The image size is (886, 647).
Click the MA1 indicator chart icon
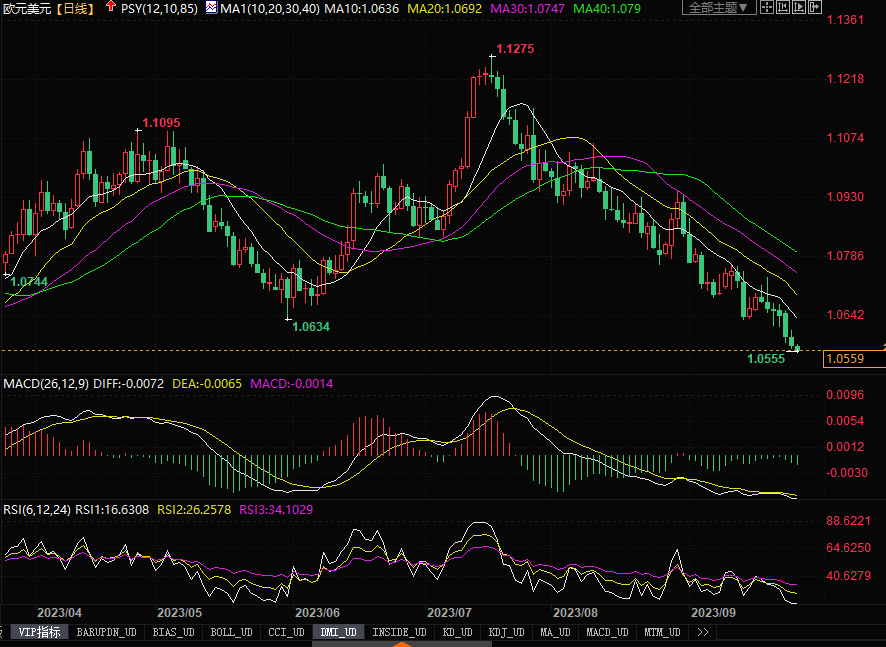[211, 8]
